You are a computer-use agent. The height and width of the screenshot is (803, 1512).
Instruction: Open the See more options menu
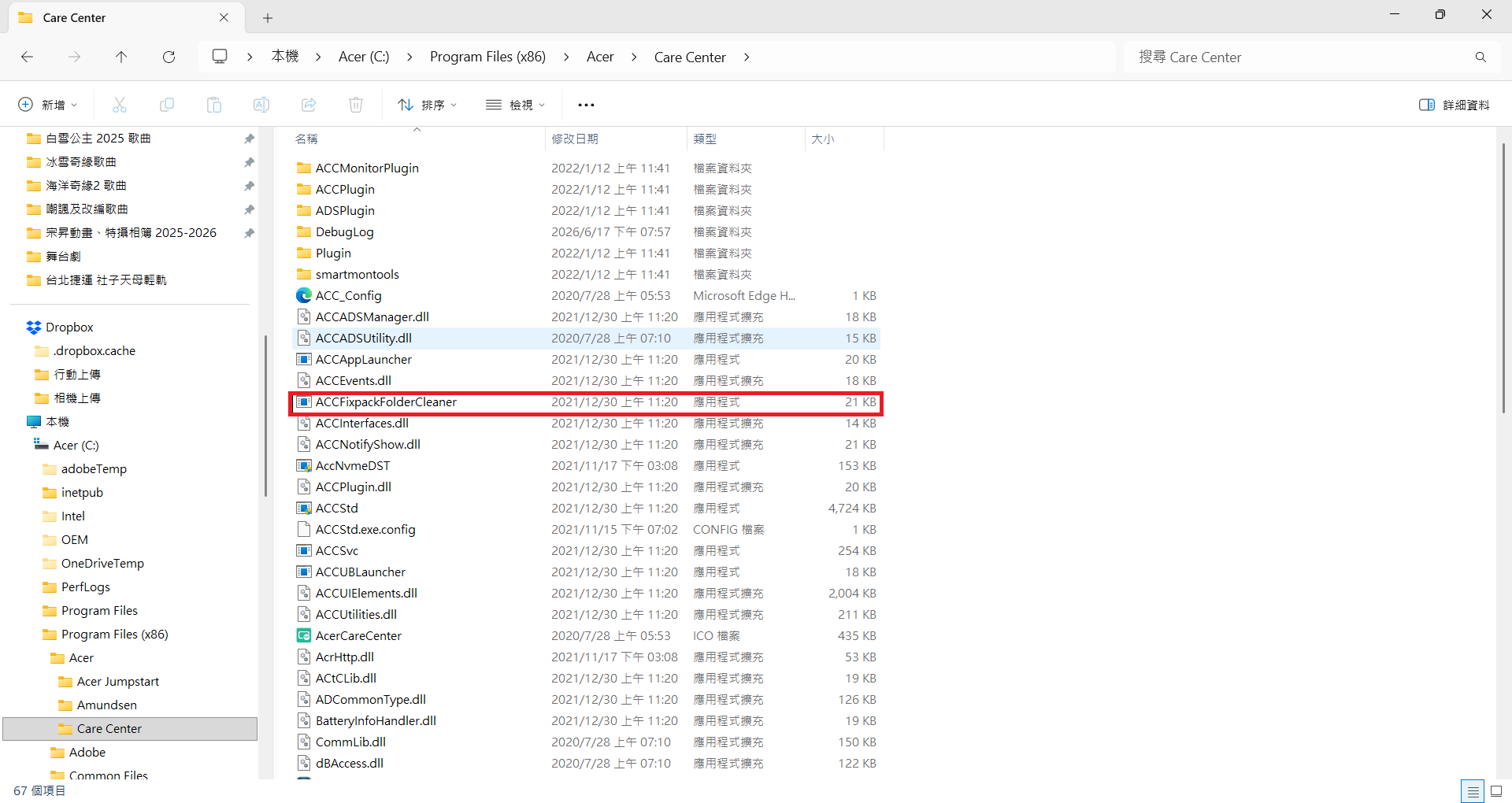pos(586,105)
